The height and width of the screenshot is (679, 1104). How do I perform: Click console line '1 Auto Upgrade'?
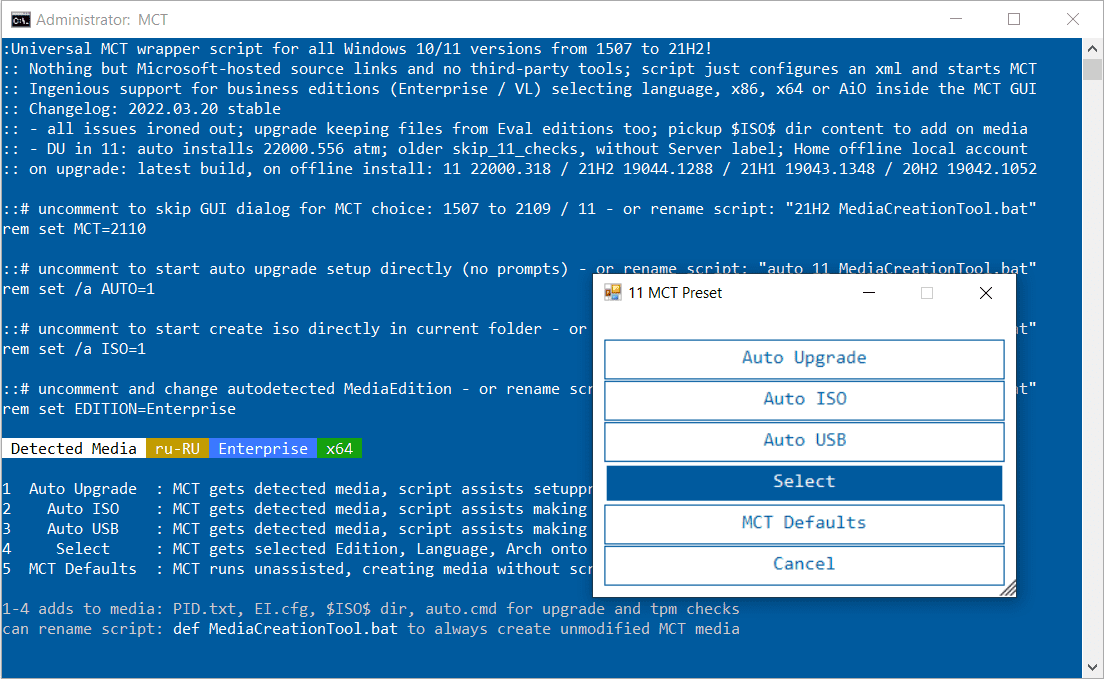[296, 489]
